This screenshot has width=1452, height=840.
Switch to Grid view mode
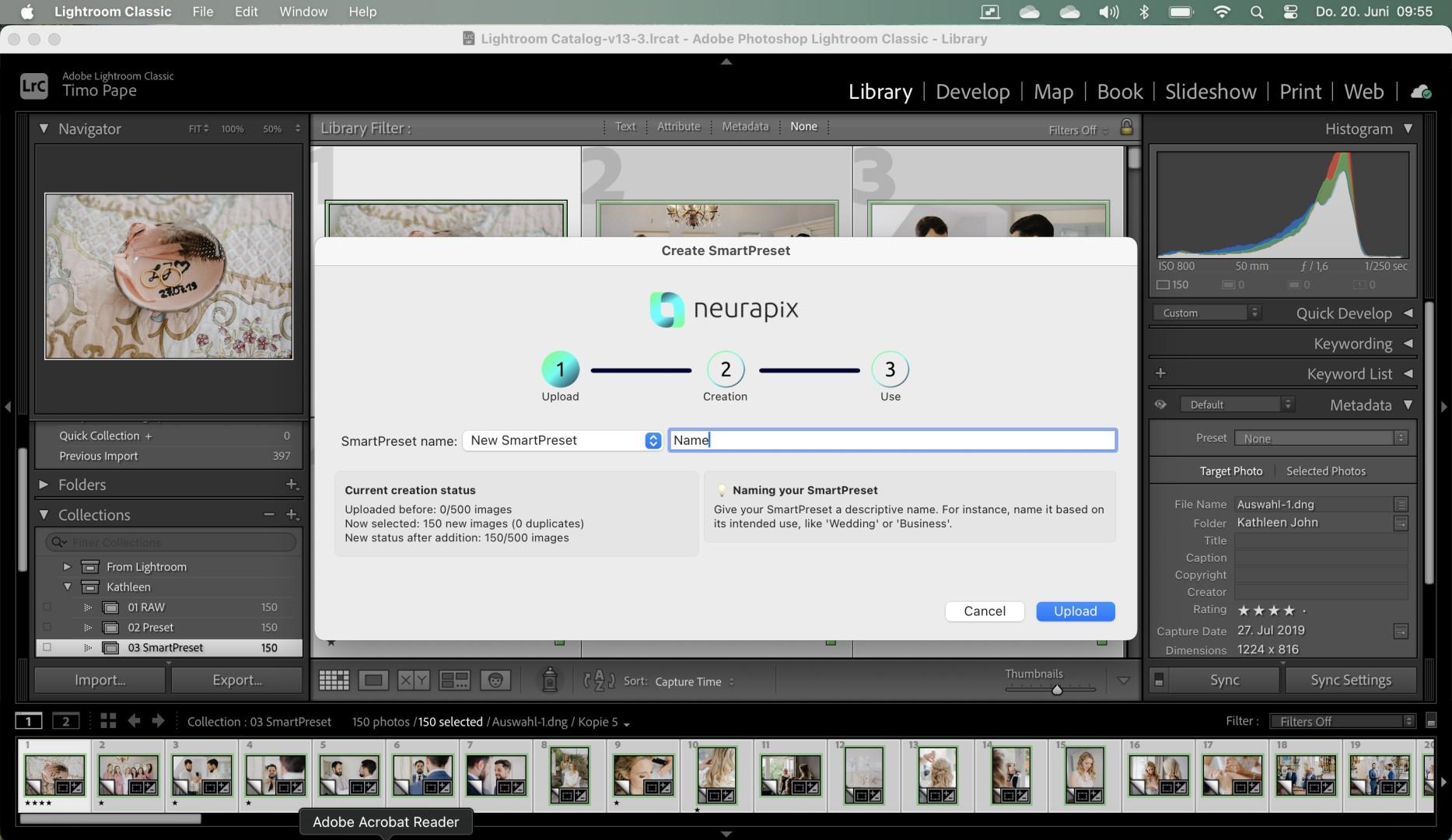point(334,681)
